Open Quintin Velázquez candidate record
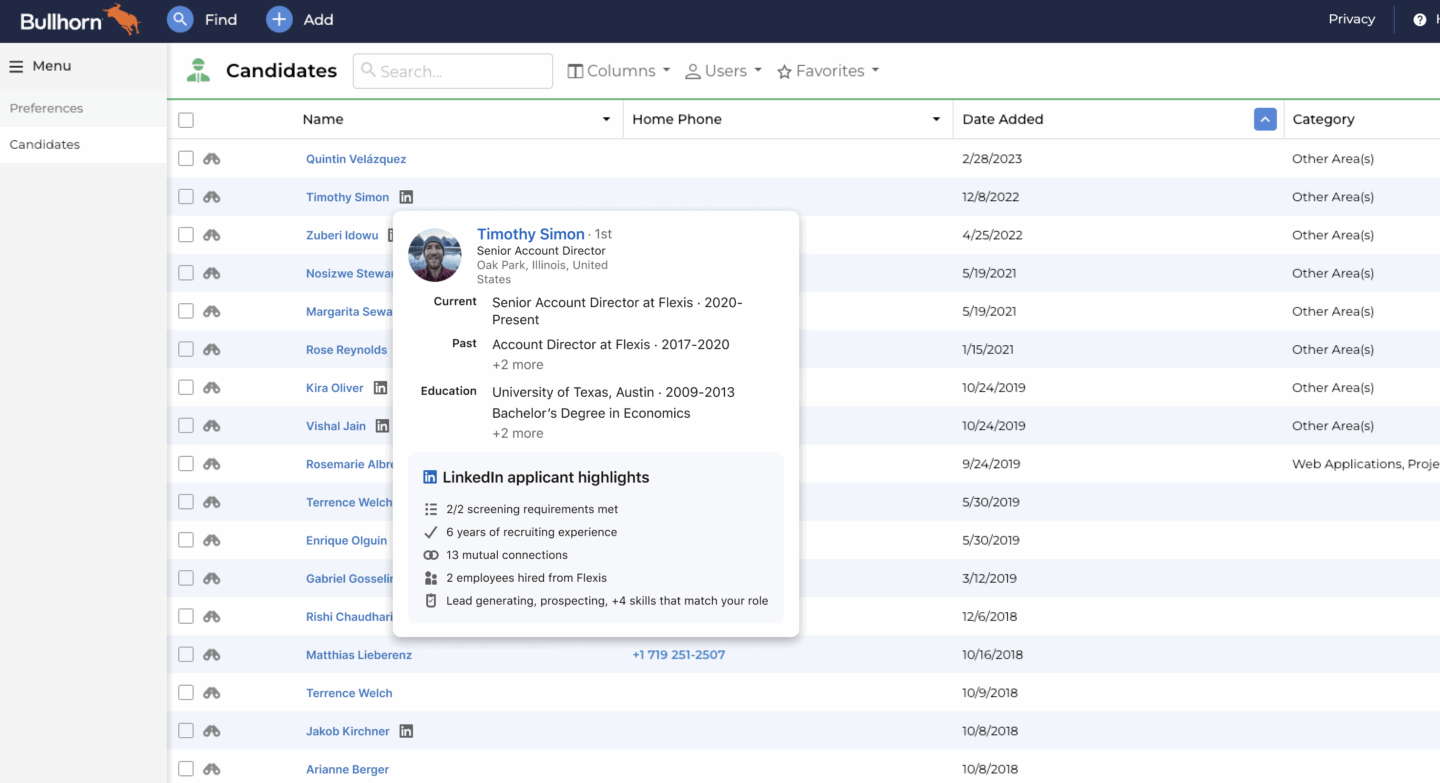Viewport: 1440px width, 783px height. coord(356,159)
